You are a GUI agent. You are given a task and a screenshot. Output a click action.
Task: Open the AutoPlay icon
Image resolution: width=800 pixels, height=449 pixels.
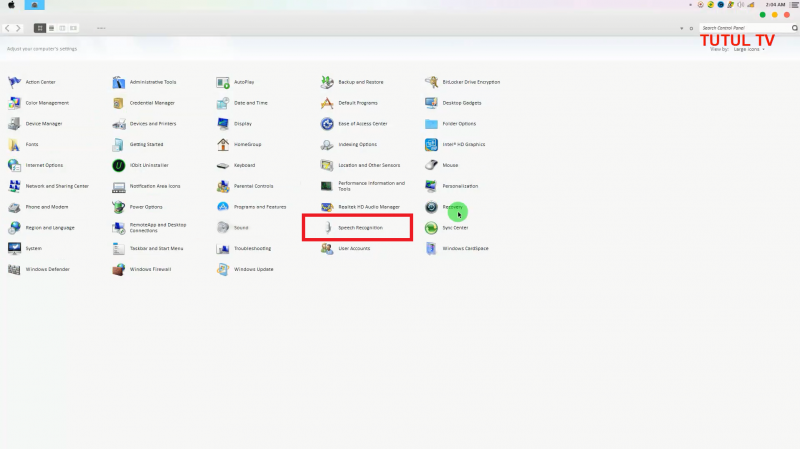223,82
